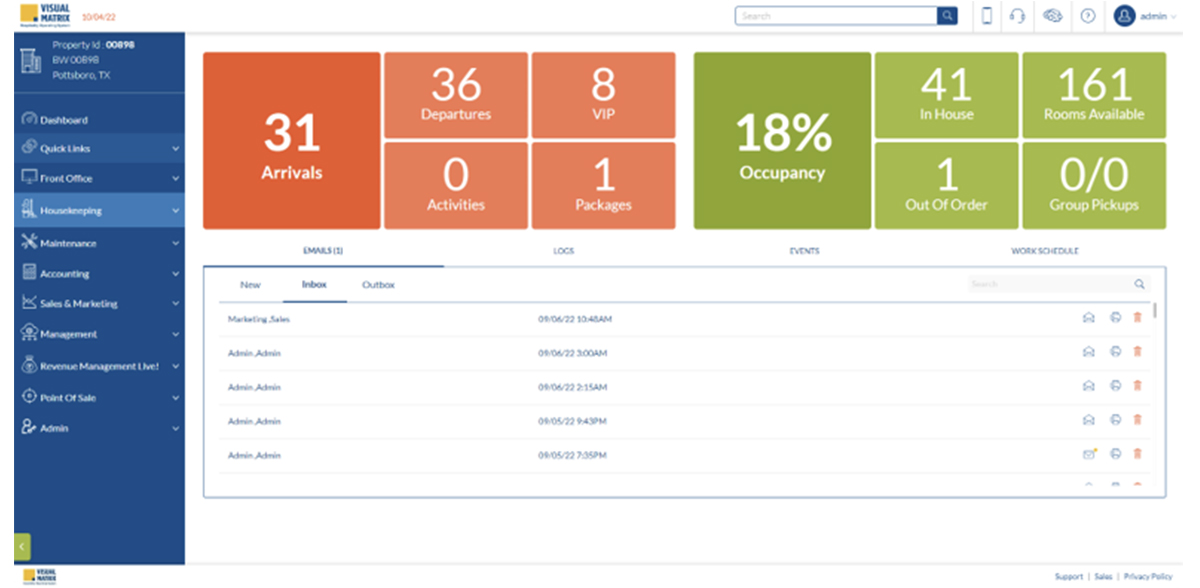The height and width of the screenshot is (588, 1200).
Task: Switch to the Outbox tab
Action: coord(378,285)
